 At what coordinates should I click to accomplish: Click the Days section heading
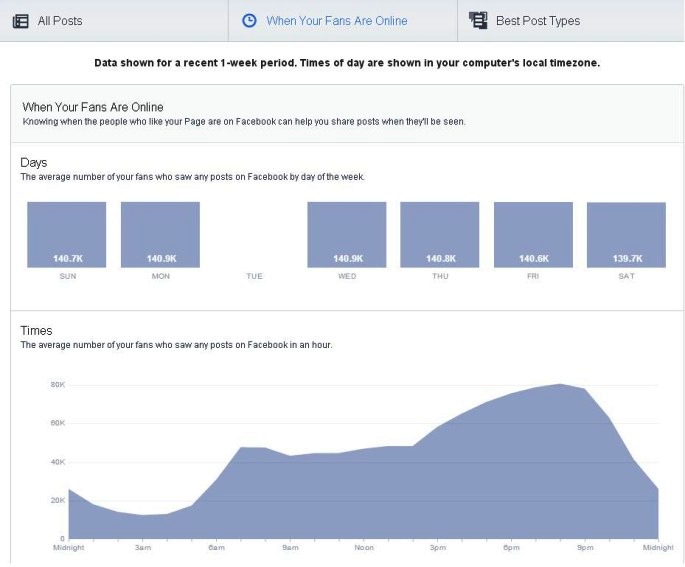point(34,162)
